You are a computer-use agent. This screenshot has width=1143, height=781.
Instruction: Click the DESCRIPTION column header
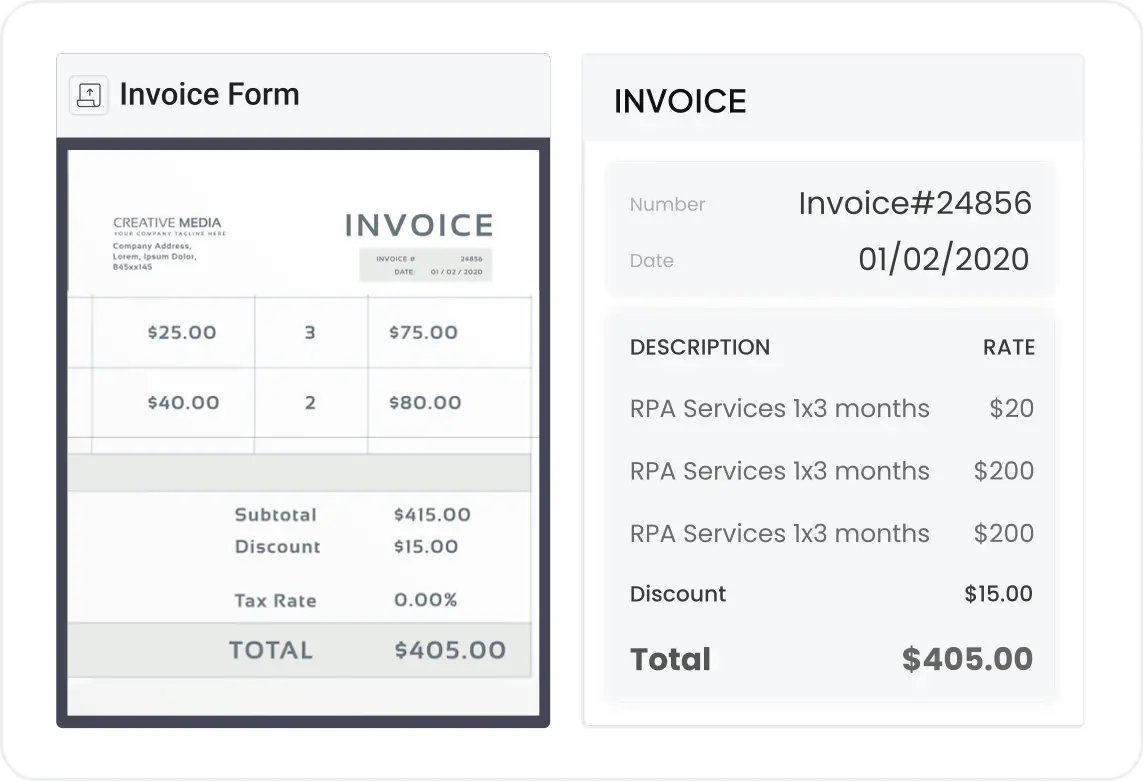click(700, 347)
